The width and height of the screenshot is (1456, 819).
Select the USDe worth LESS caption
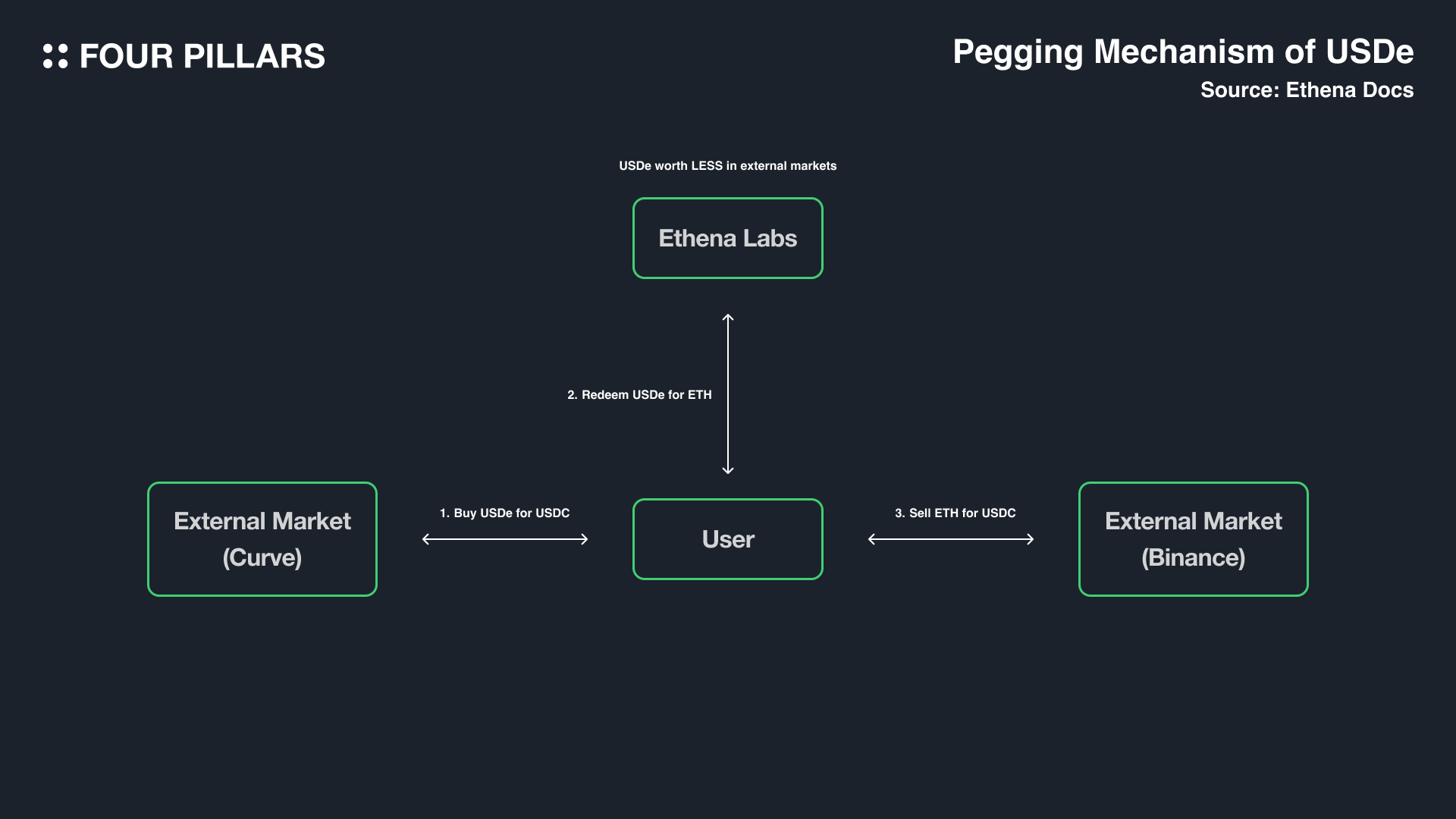727,166
